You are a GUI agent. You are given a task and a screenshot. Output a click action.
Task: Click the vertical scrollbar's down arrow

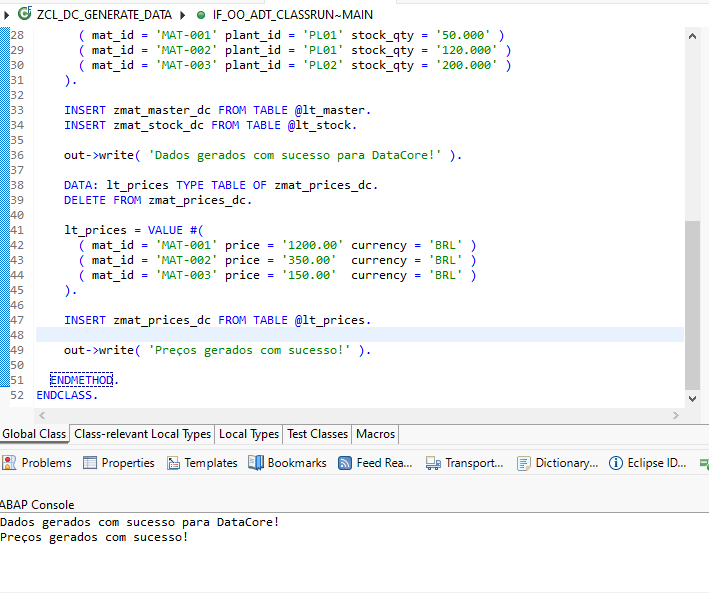coord(693,398)
